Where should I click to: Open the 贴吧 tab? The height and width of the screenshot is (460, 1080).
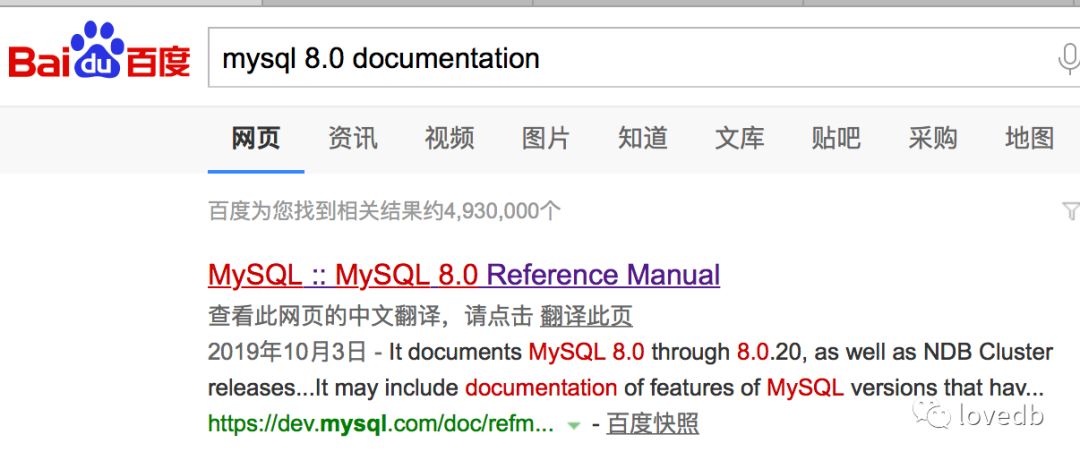[835, 138]
